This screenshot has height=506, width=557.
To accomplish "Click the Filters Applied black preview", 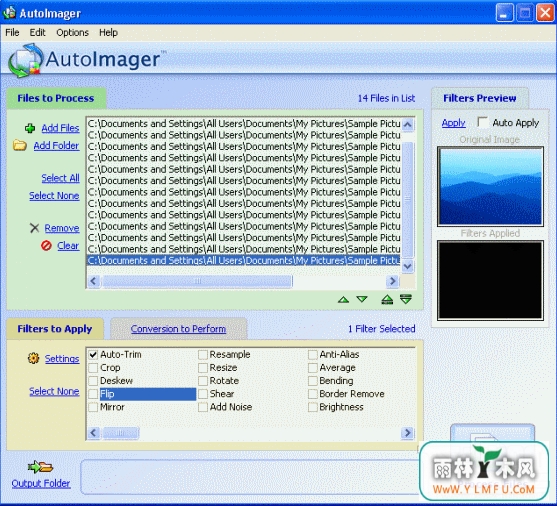I will (x=490, y=280).
